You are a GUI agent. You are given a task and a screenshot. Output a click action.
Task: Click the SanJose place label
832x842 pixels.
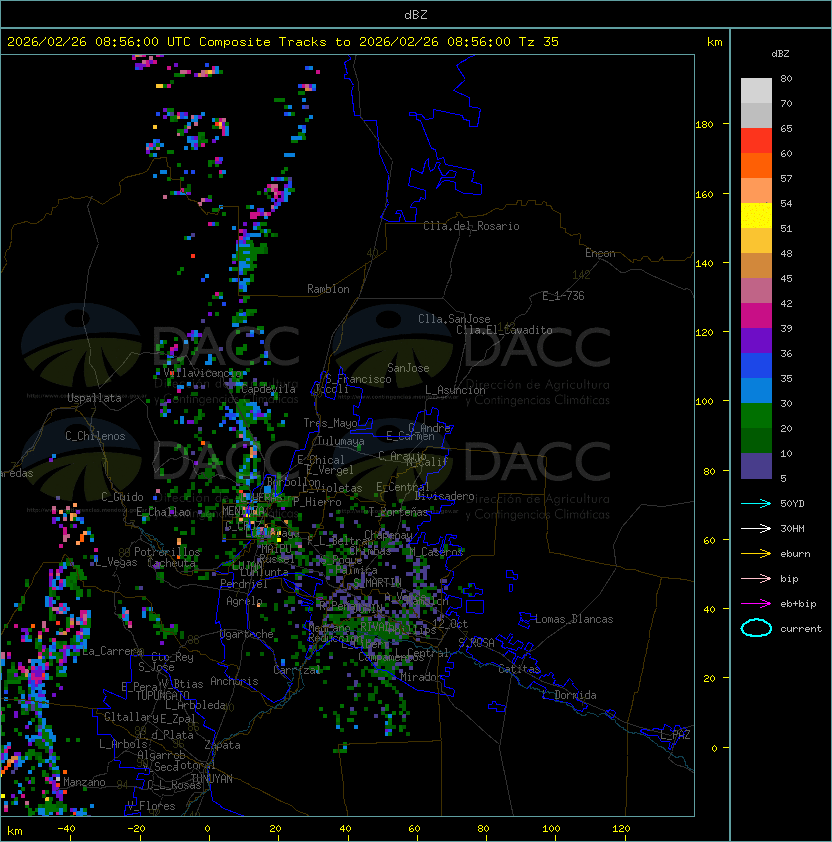coord(408,368)
